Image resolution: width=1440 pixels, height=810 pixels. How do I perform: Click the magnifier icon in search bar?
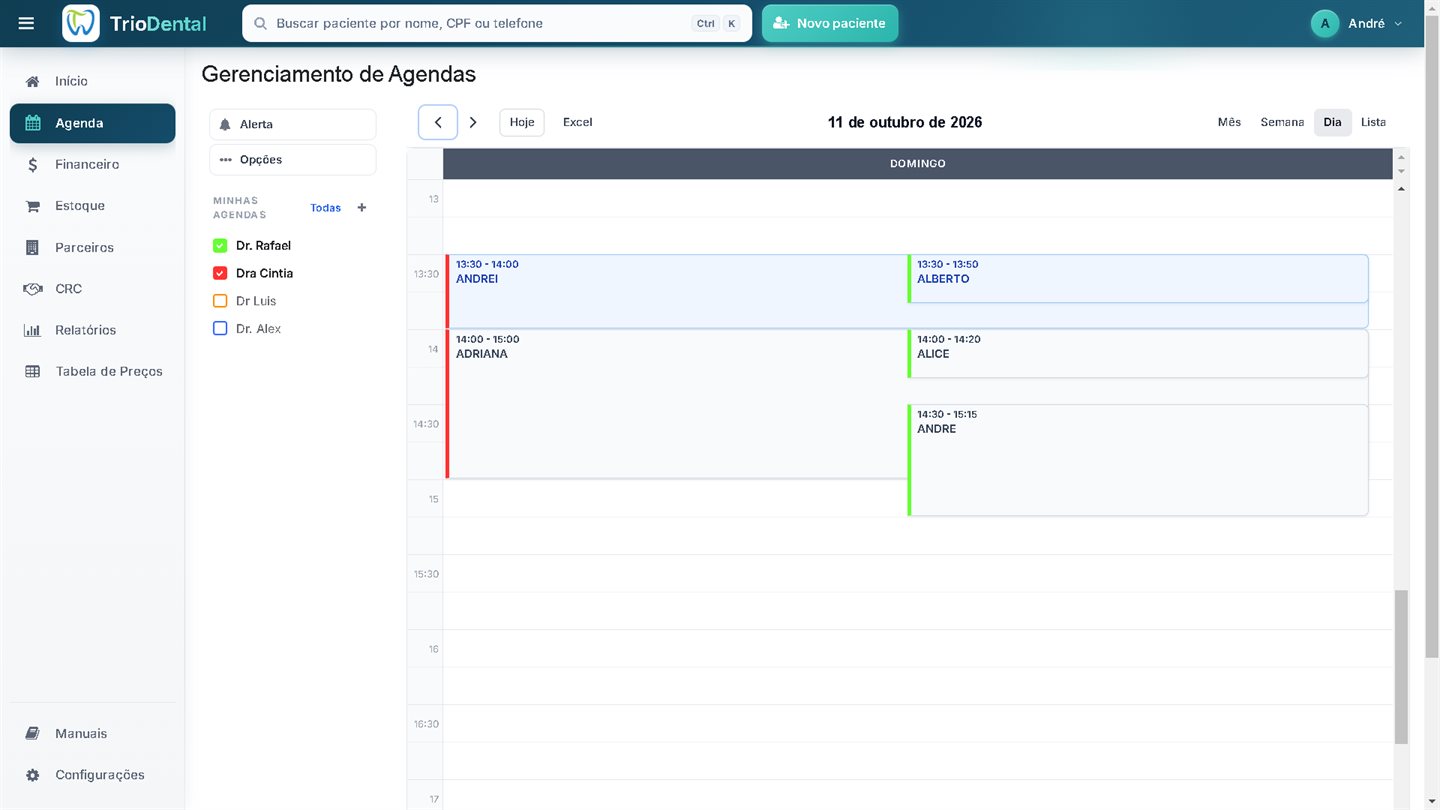(260, 23)
